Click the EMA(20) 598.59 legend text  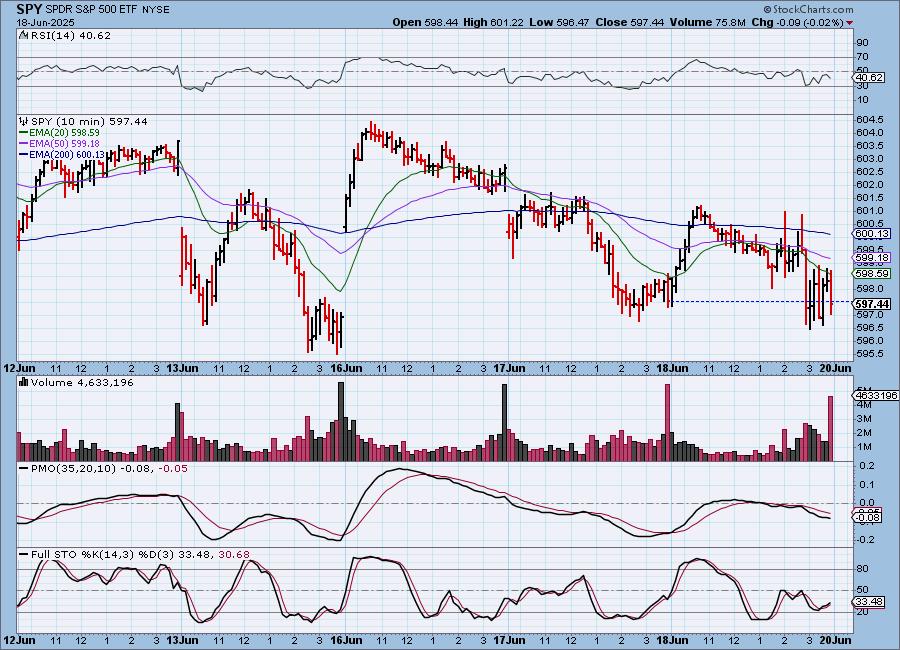coord(64,133)
